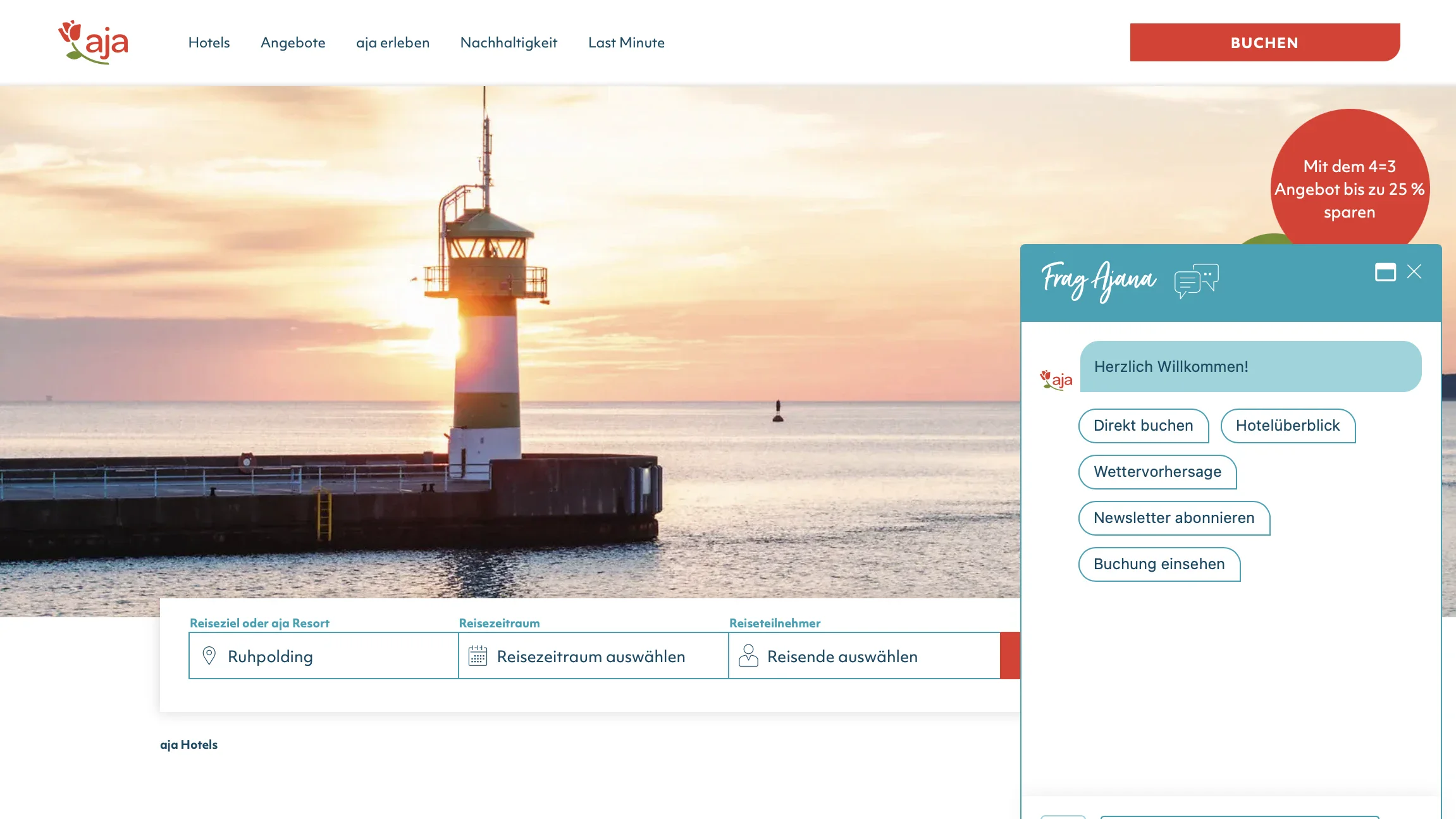Screen dimensions: 1456x819
Task: Open Reisende auswählen selector
Action: [864, 656]
